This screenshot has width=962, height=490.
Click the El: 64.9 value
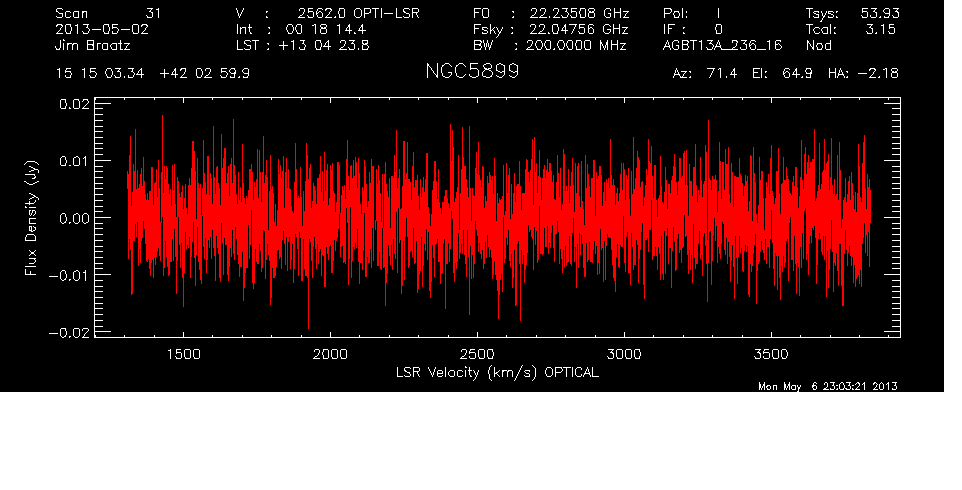[x=782, y=74]
